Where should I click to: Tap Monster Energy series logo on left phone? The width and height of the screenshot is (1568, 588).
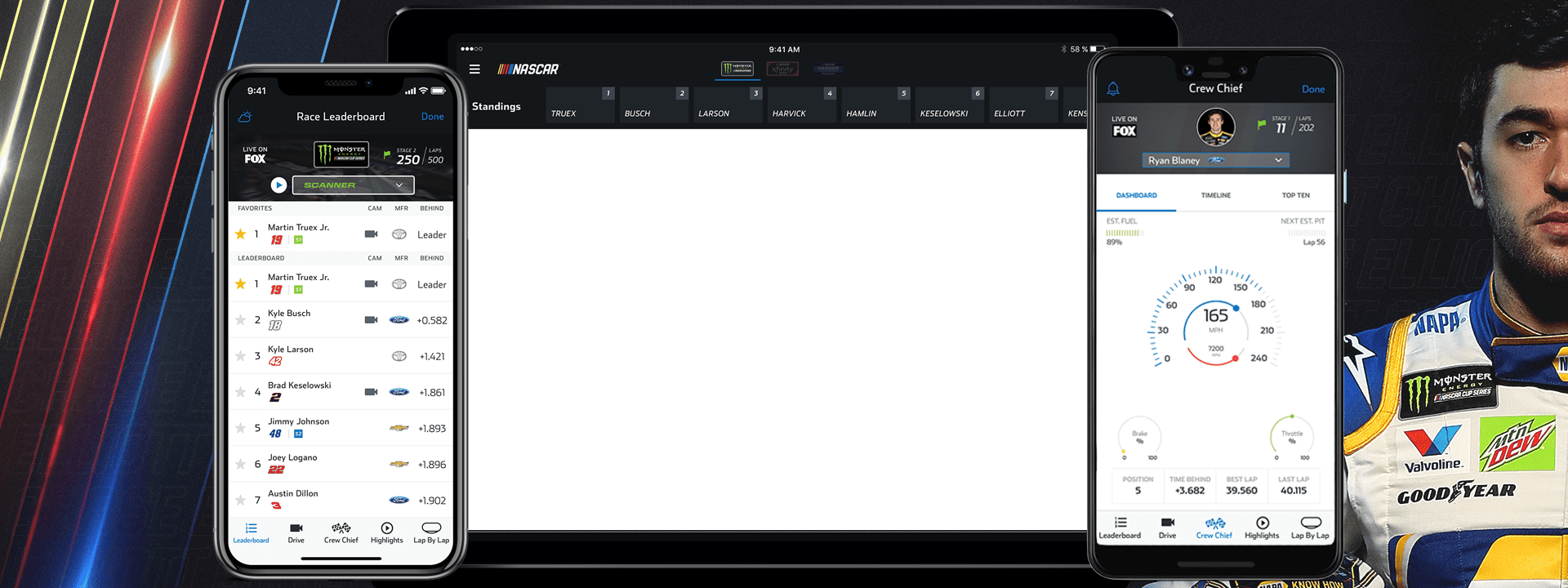click(x=341, y=154)
